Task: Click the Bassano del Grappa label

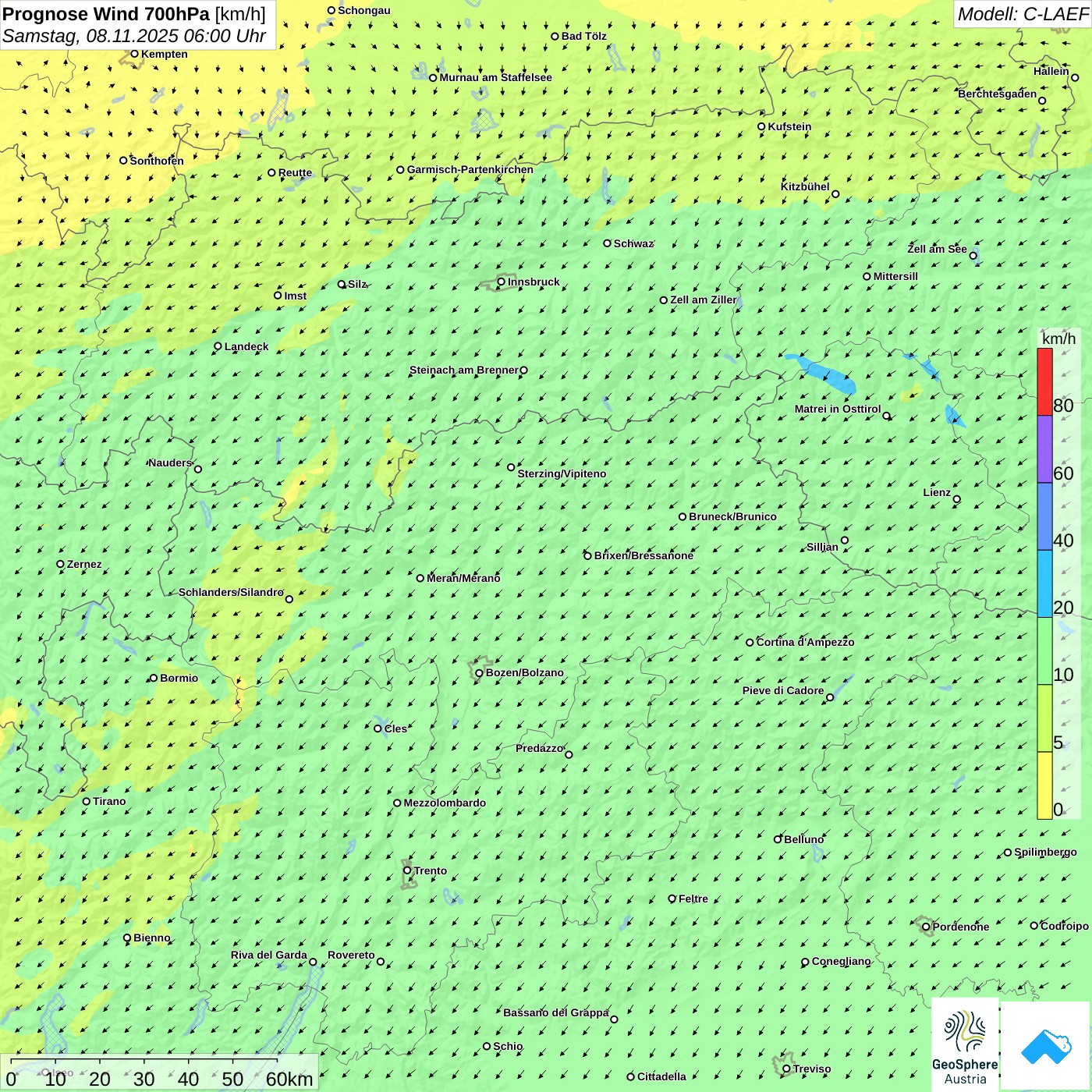Action: click(556, 1012)
